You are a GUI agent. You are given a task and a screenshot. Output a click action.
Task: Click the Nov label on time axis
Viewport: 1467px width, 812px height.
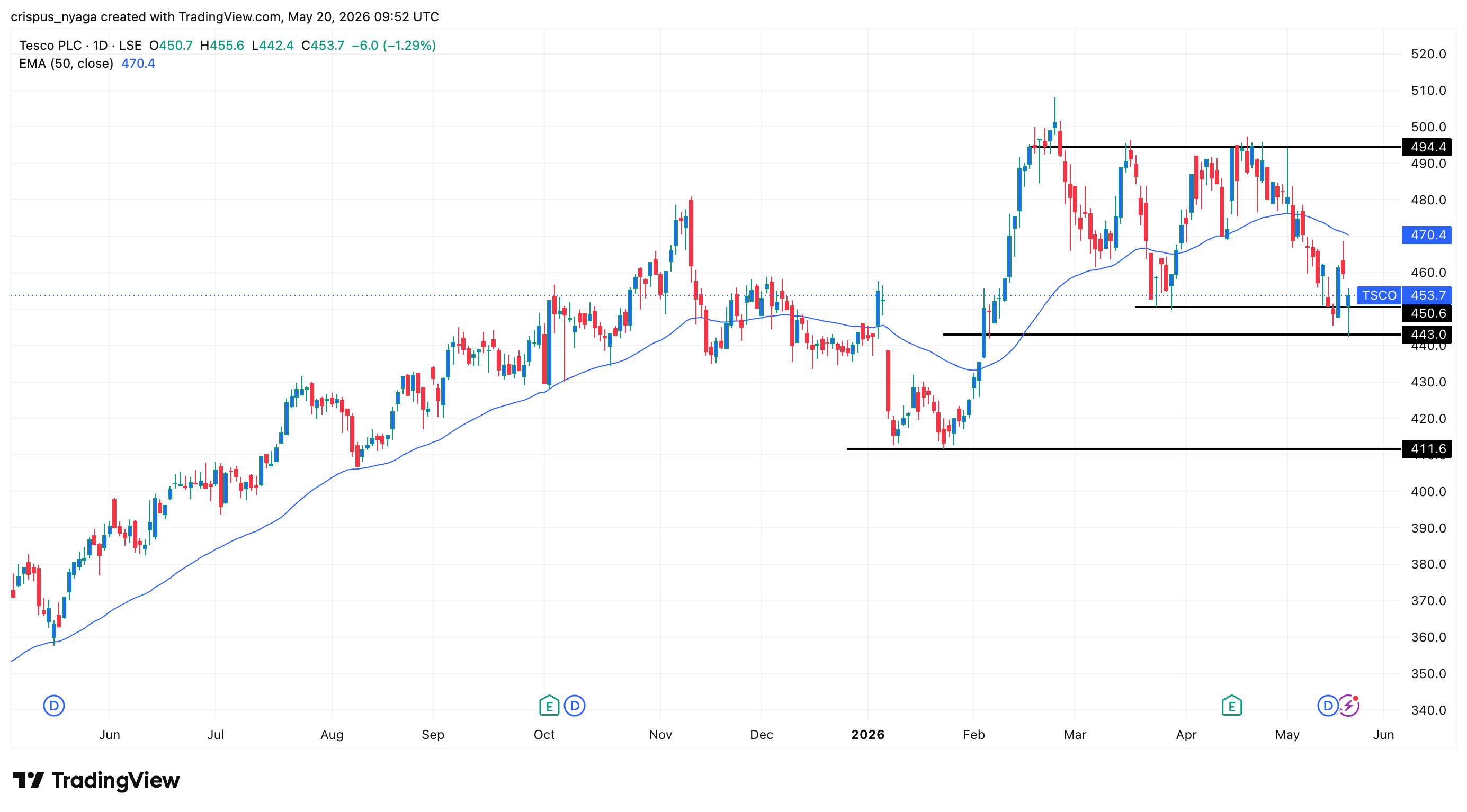[660, 735]
